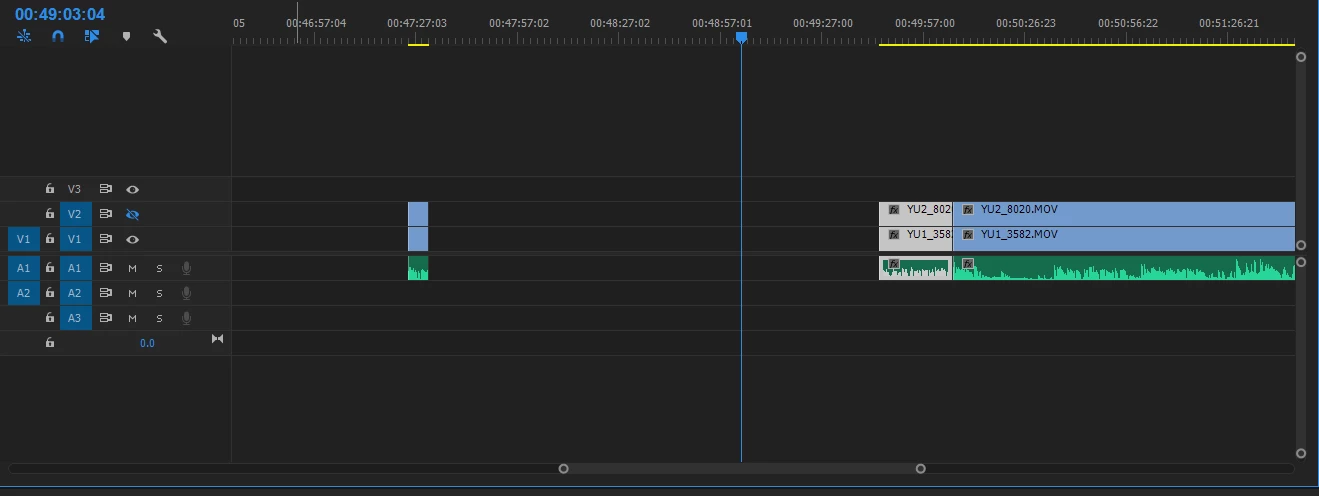Select clip YU2_8020.MOV on V2
This screenshot has height=496, width=1319.
point(1124,213)
